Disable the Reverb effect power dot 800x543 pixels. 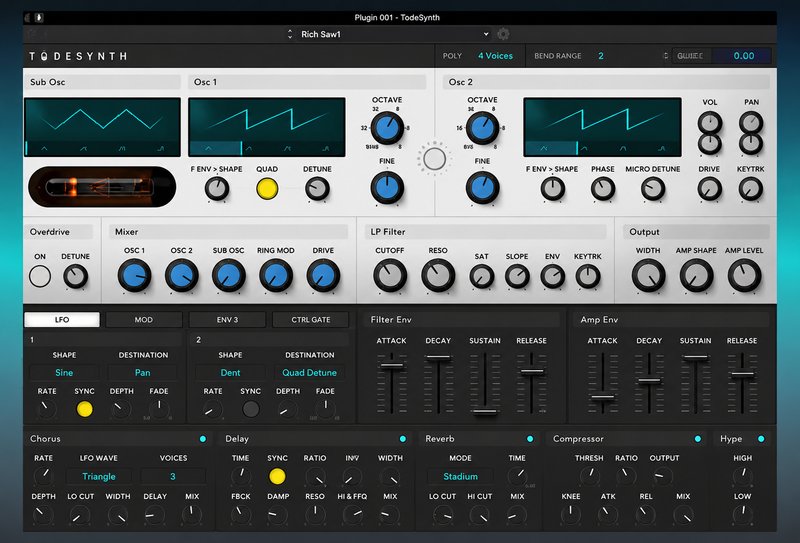(530, 439)
